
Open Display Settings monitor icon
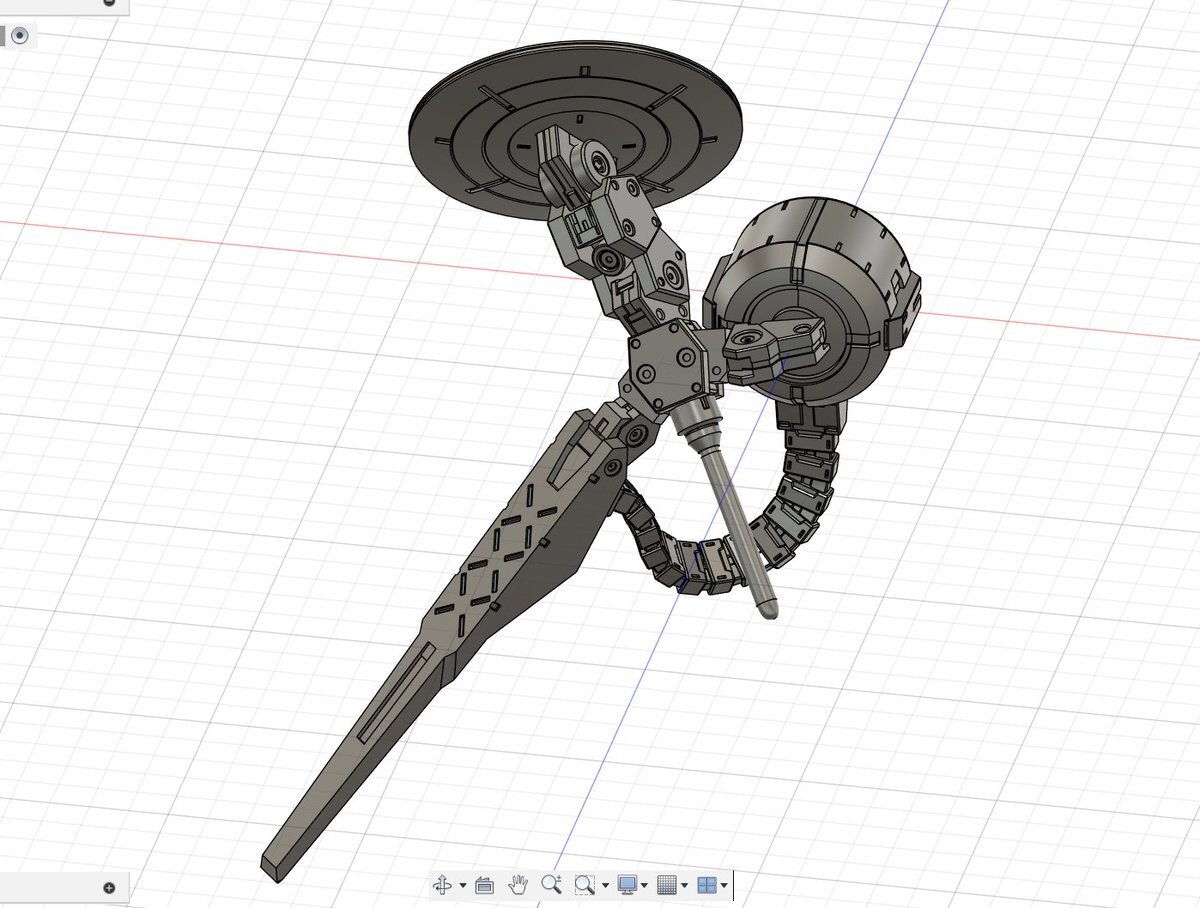(628, 885)
